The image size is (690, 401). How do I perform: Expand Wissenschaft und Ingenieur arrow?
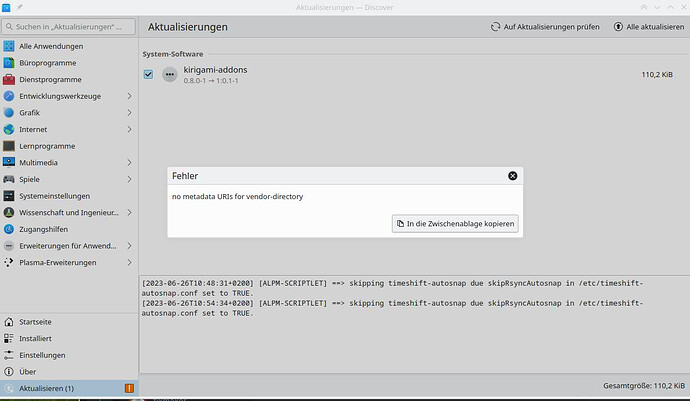click(129, 213)
